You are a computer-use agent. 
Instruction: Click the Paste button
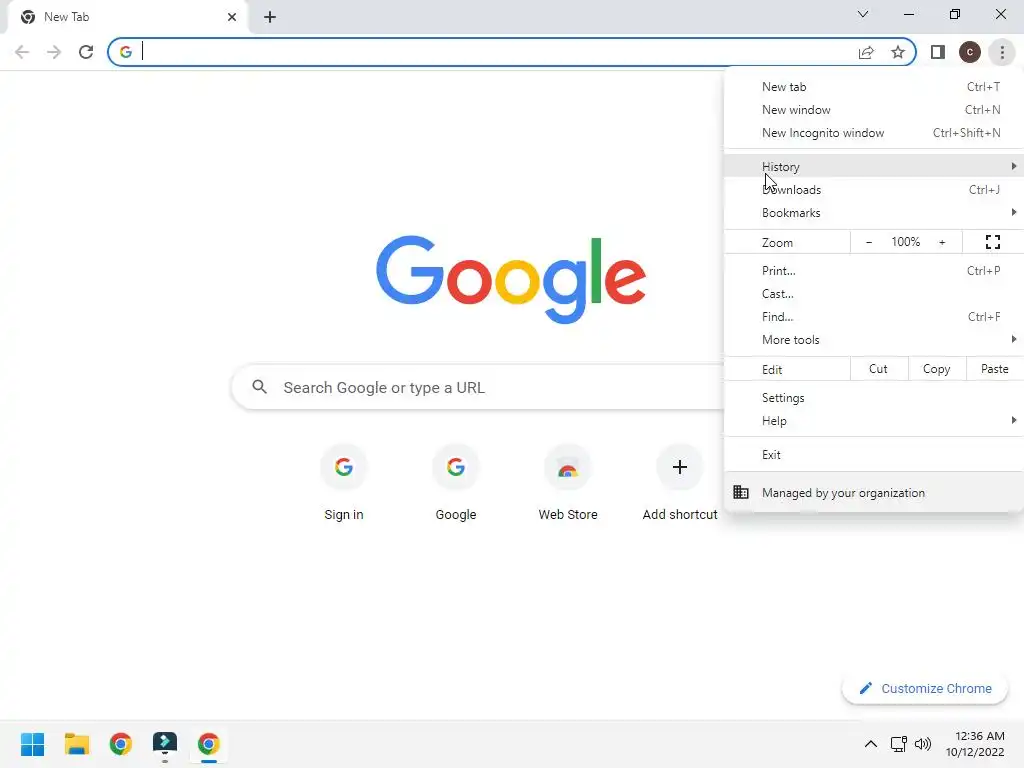click(x=994, y=369)
